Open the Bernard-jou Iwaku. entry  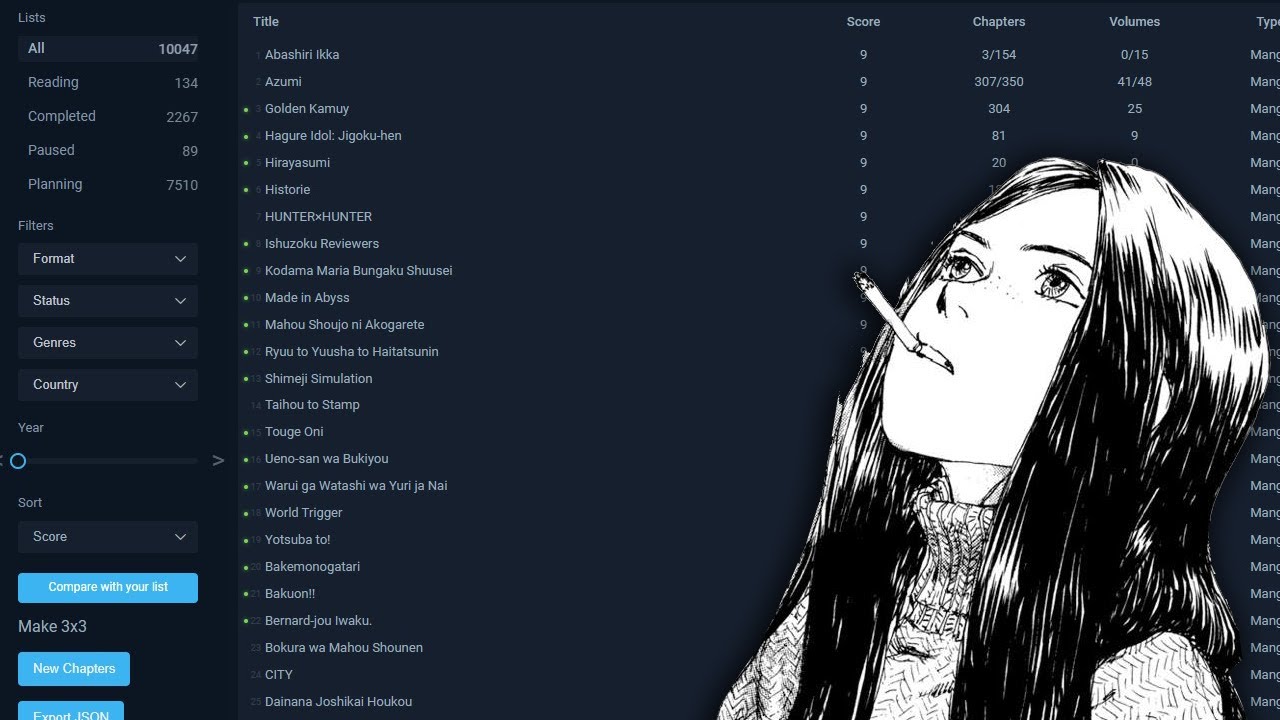[318, 620]
